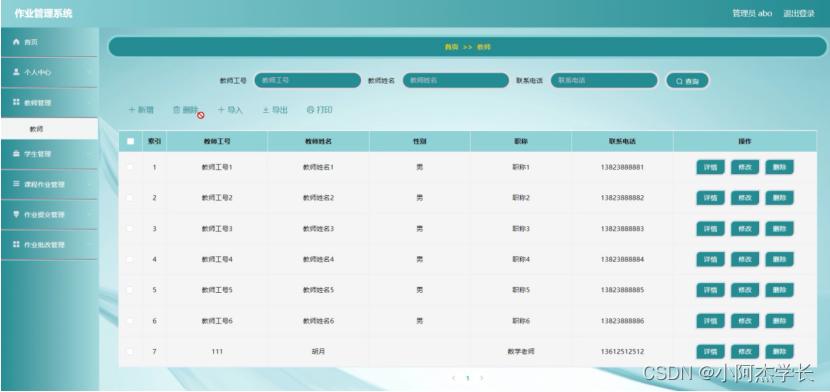Click the plus icon of 导入
This screenshot has height=392, width=830.
coord(221,110)
